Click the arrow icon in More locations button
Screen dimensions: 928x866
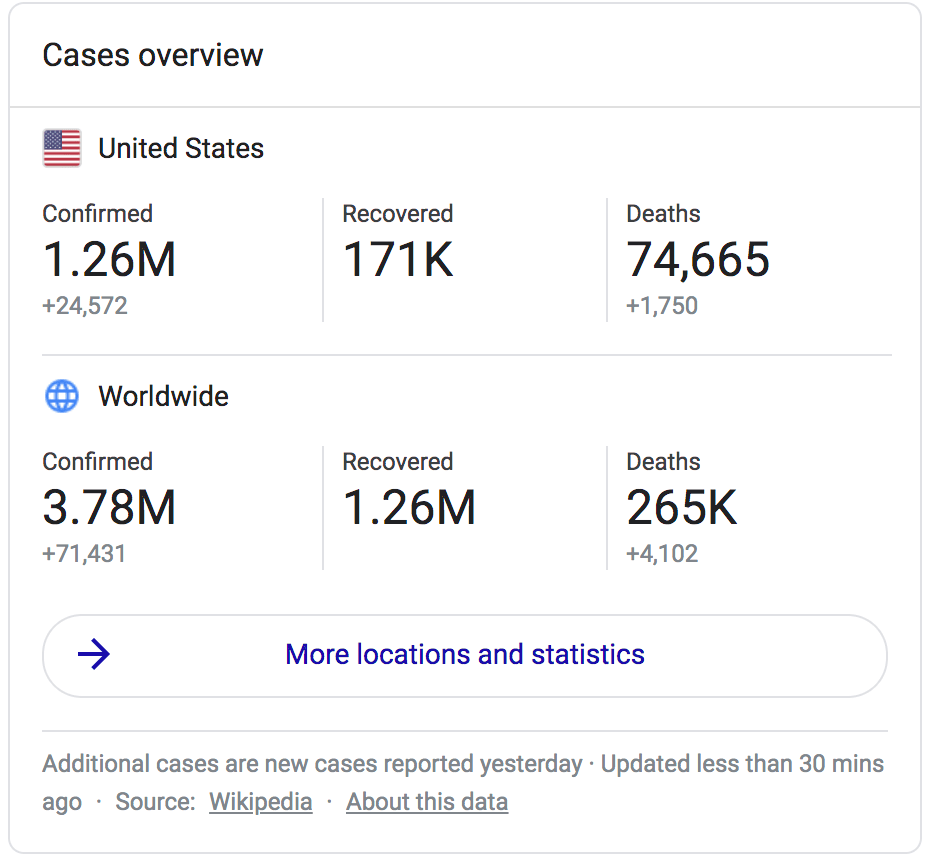coord(94,655)
